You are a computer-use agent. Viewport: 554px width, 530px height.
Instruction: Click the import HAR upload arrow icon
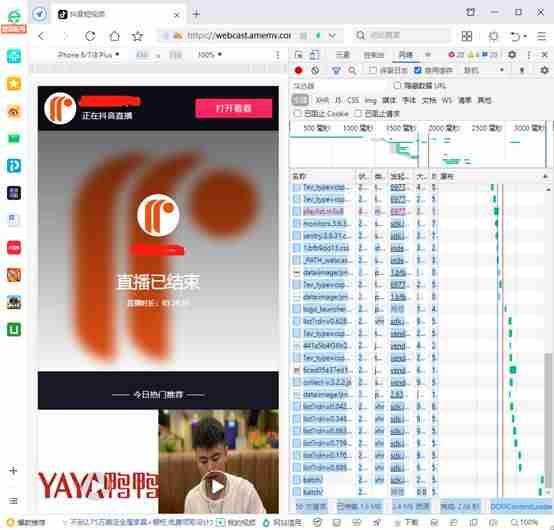click(x=522, y=70)
